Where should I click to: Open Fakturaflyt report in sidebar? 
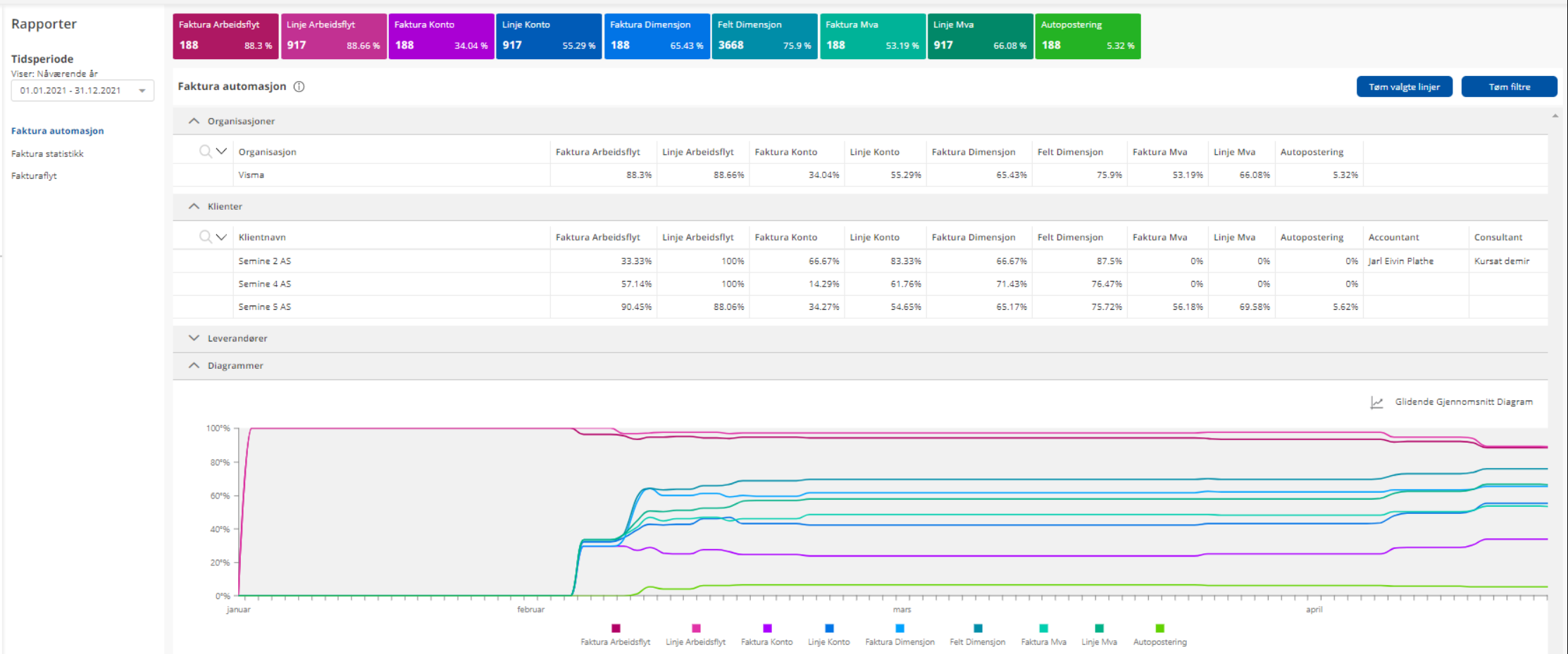click(x=34, y=176)
